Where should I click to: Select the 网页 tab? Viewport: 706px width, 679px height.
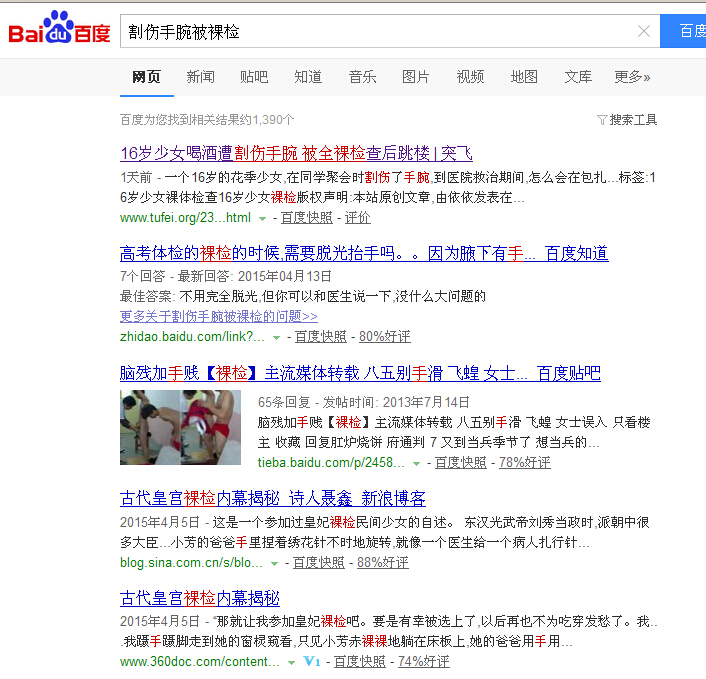[x=146, y=77]
